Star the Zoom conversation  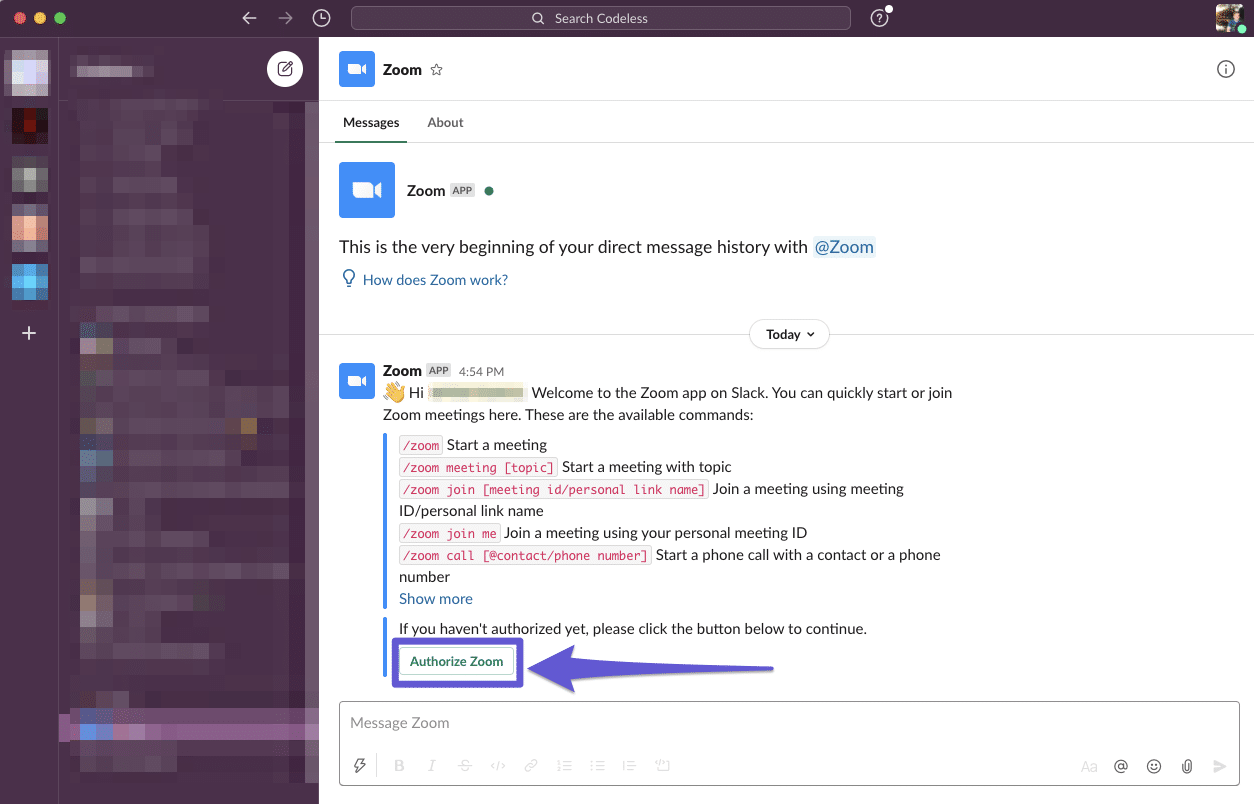437,69
